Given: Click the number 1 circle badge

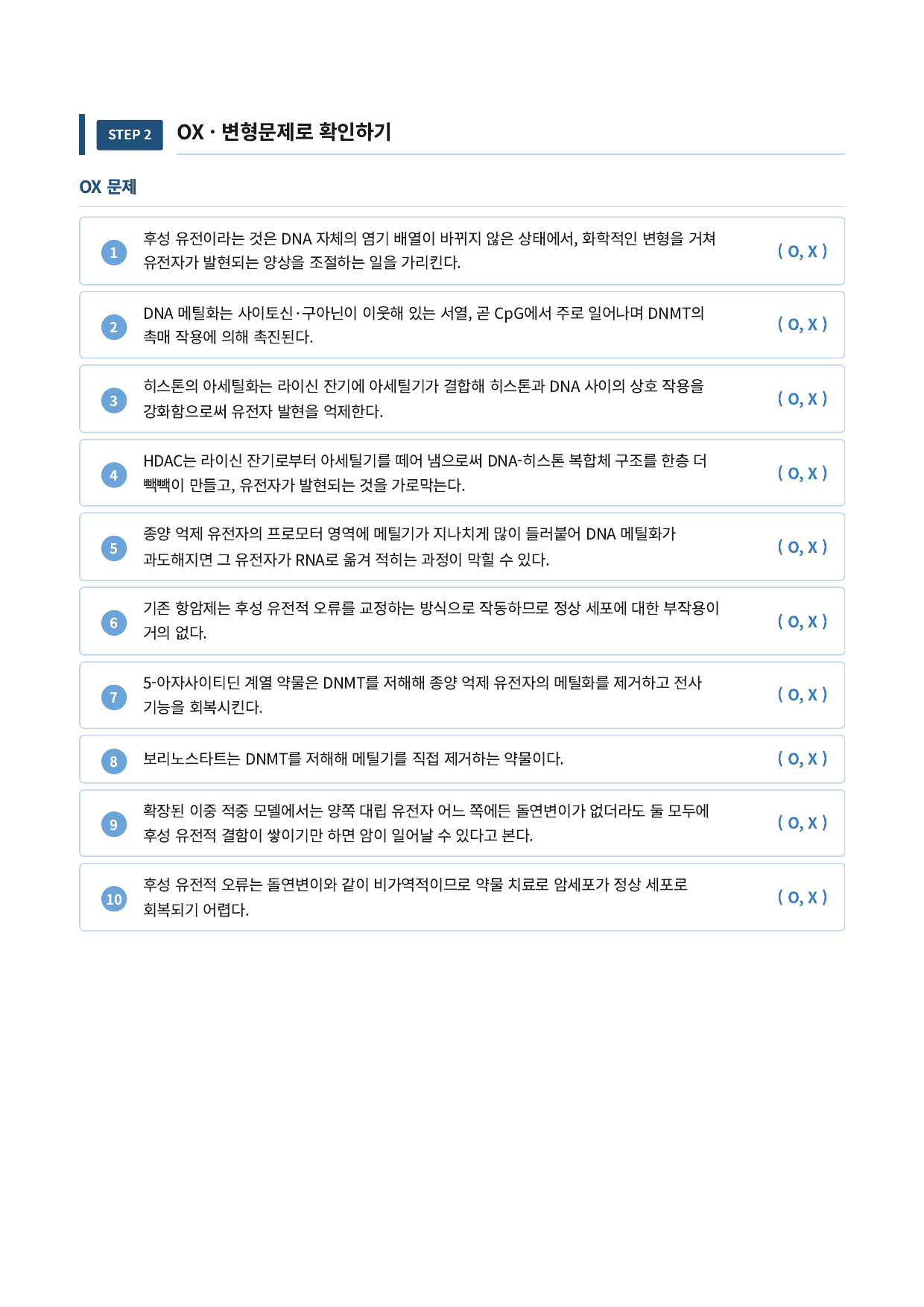Looking at the screenshot, I should click(x=113, y=253).
